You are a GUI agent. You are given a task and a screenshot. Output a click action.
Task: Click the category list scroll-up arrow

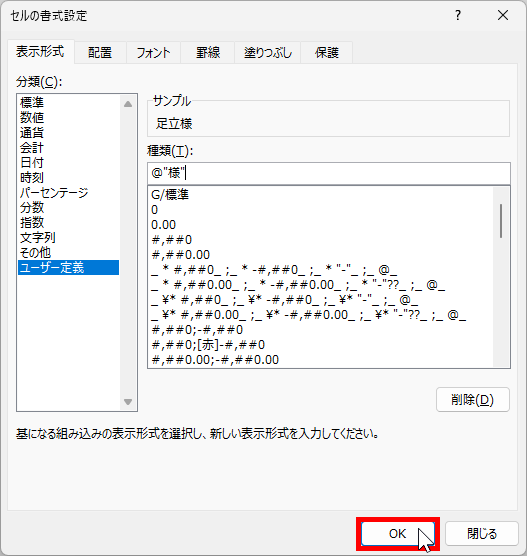[128, 104]
